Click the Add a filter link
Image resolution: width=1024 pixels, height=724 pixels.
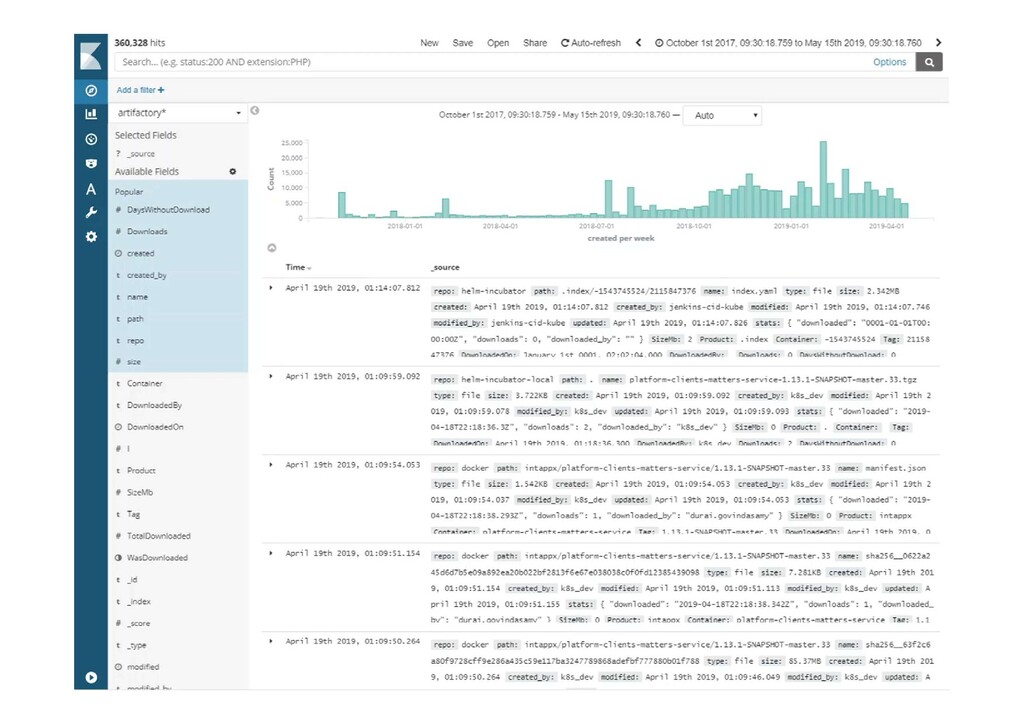coord(140,90)
